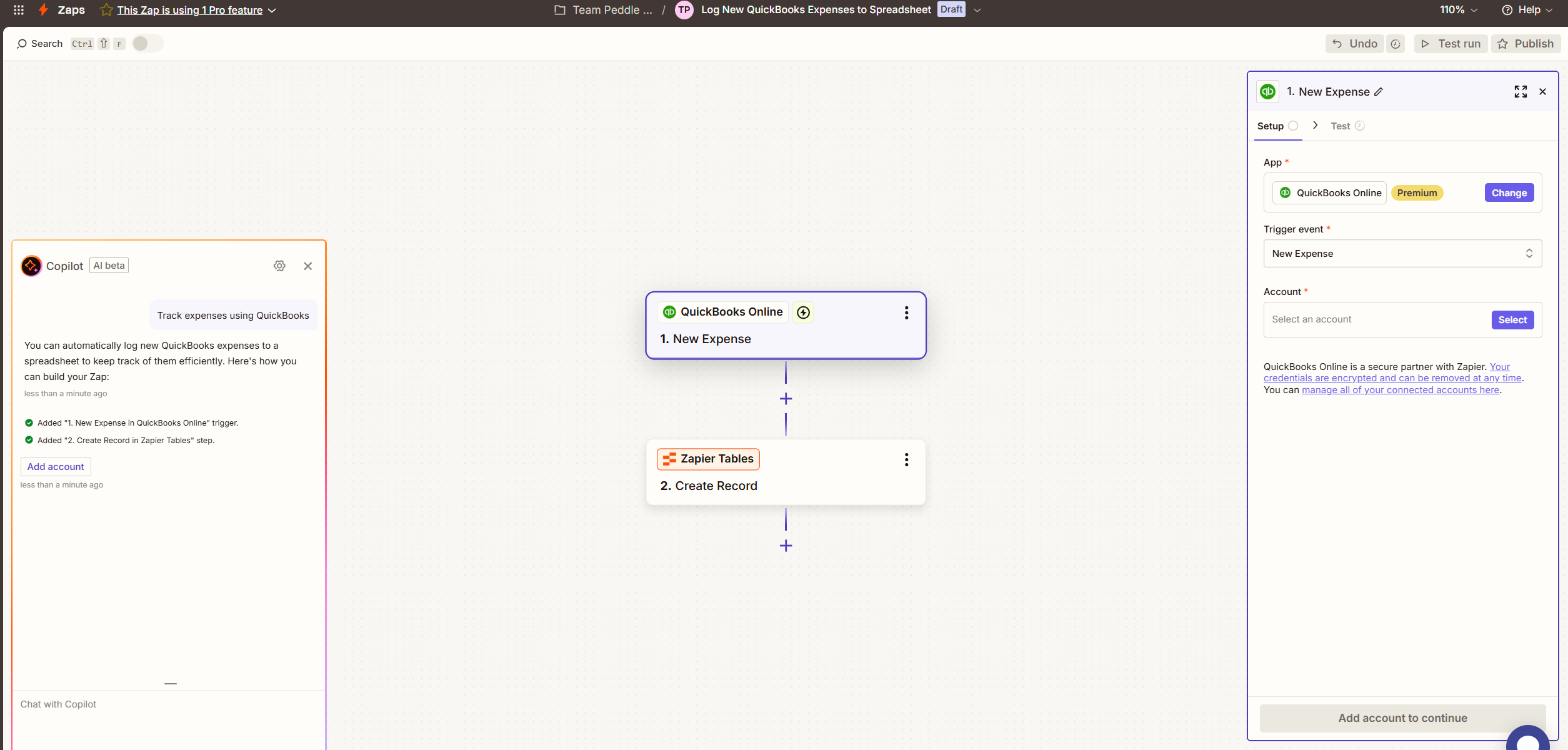Toggle the switch next to Search
The image size is (1568, 750).
coord(147,43)
